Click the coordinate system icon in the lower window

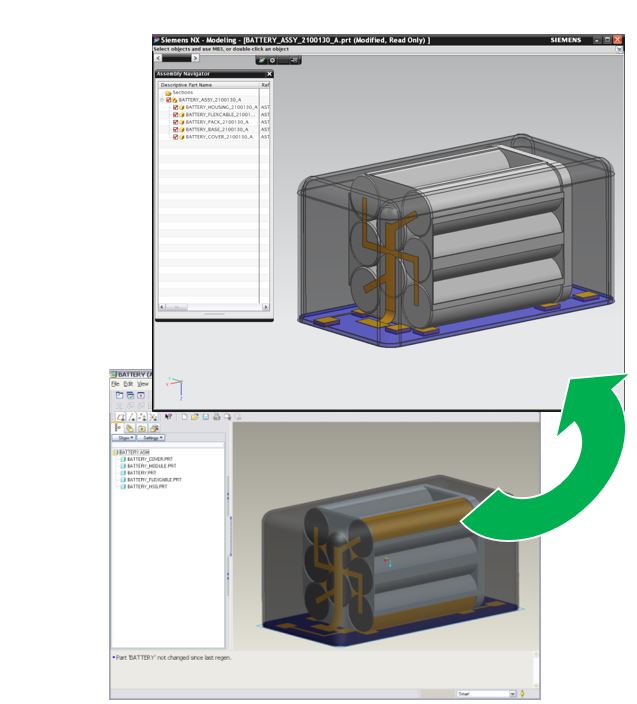pos(153,417)
